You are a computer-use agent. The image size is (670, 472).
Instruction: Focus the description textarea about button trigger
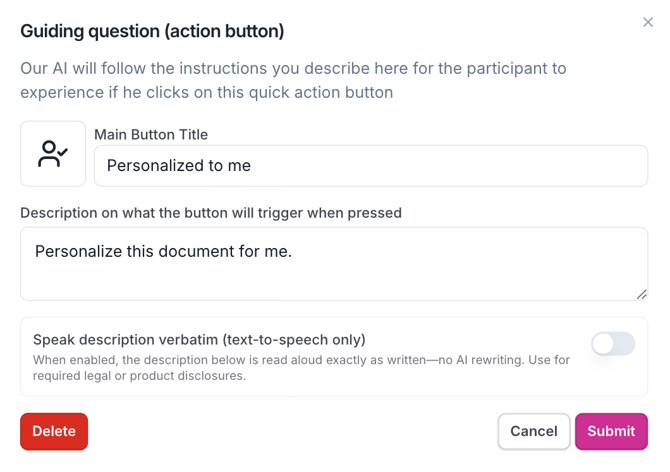pyautogui.click(x=334, y=264)
